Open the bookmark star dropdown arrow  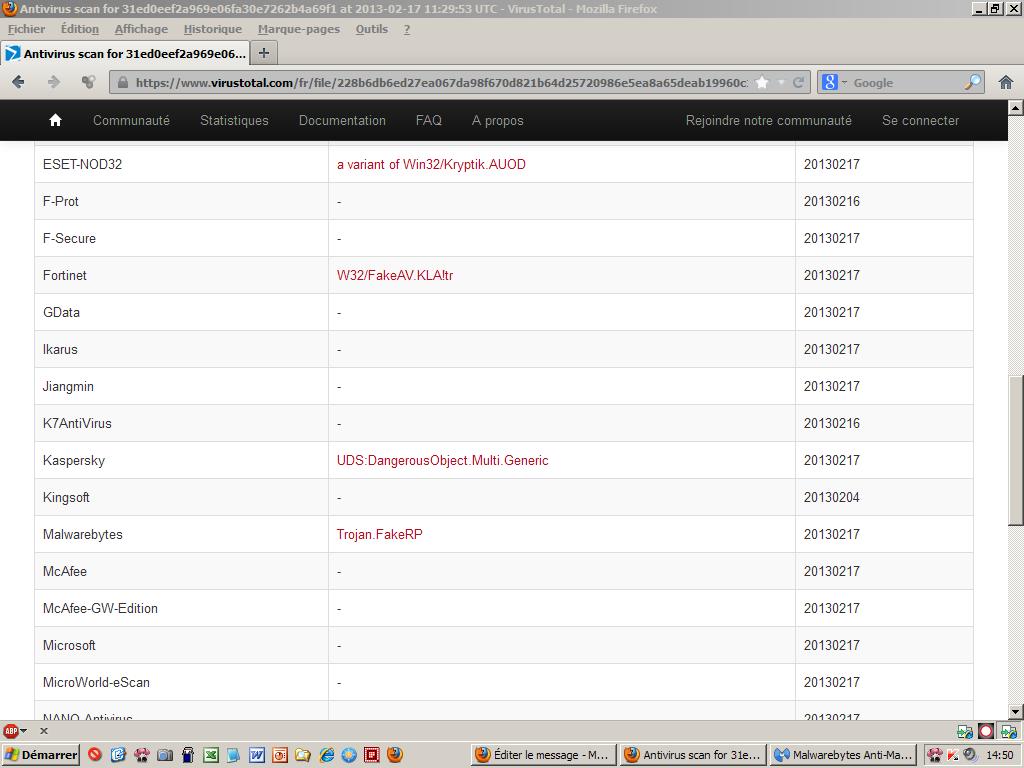(780, 82)
